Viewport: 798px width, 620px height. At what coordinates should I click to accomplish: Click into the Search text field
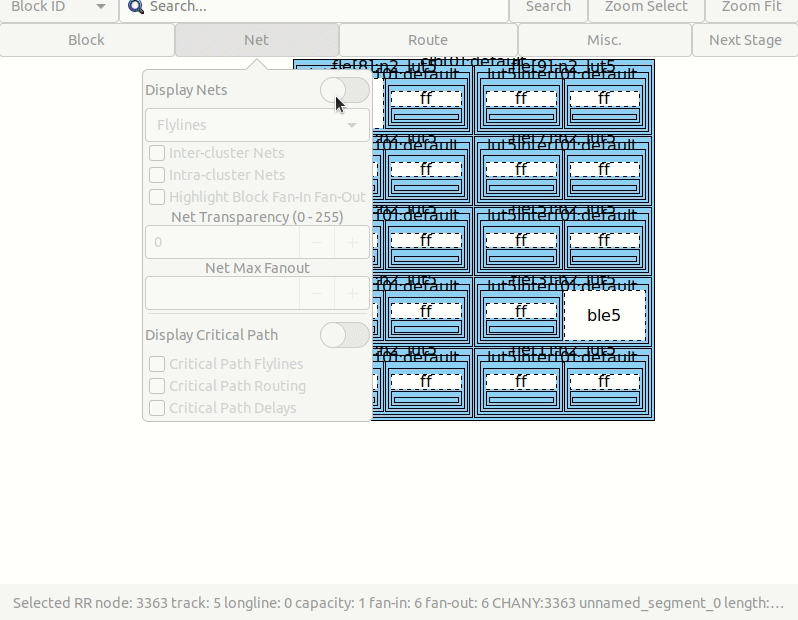click(x=320, y=7)
